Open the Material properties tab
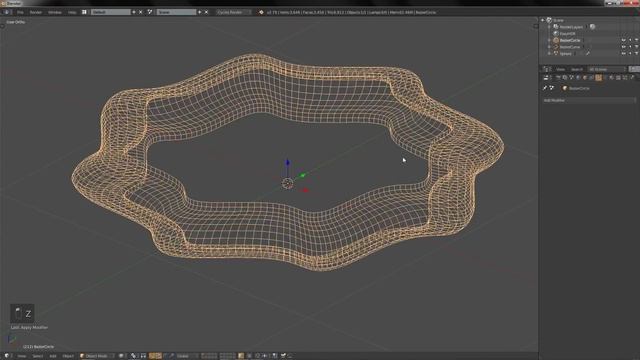 point(611,78)
